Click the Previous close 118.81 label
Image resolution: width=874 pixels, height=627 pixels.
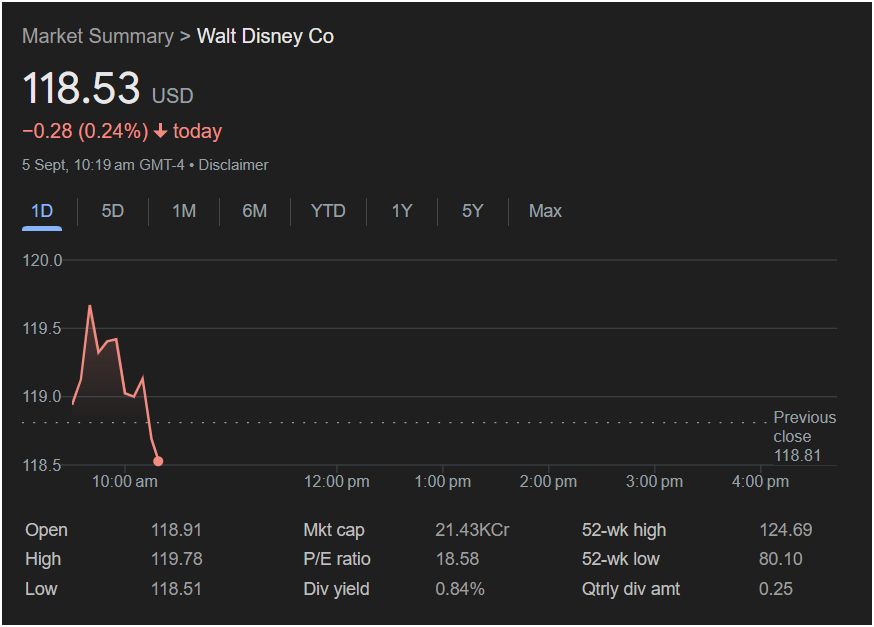(x=804, y=436)
